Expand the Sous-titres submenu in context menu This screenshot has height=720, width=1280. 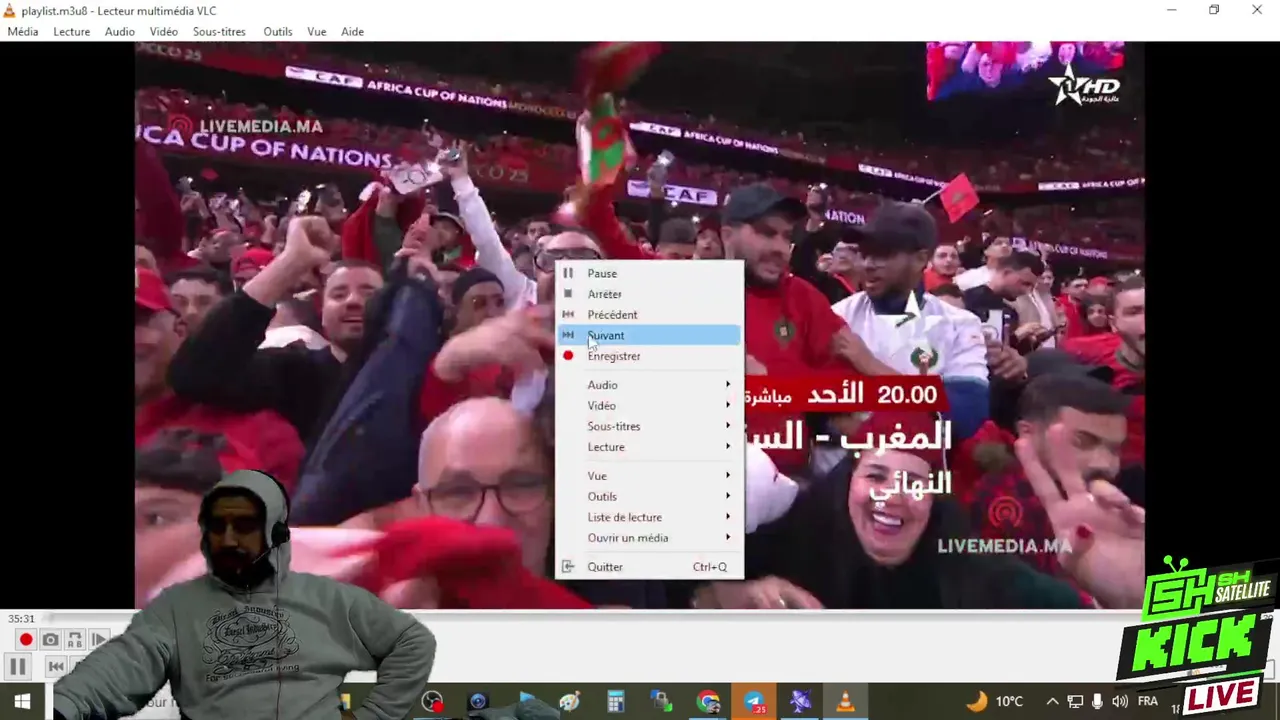coord(649,426)
